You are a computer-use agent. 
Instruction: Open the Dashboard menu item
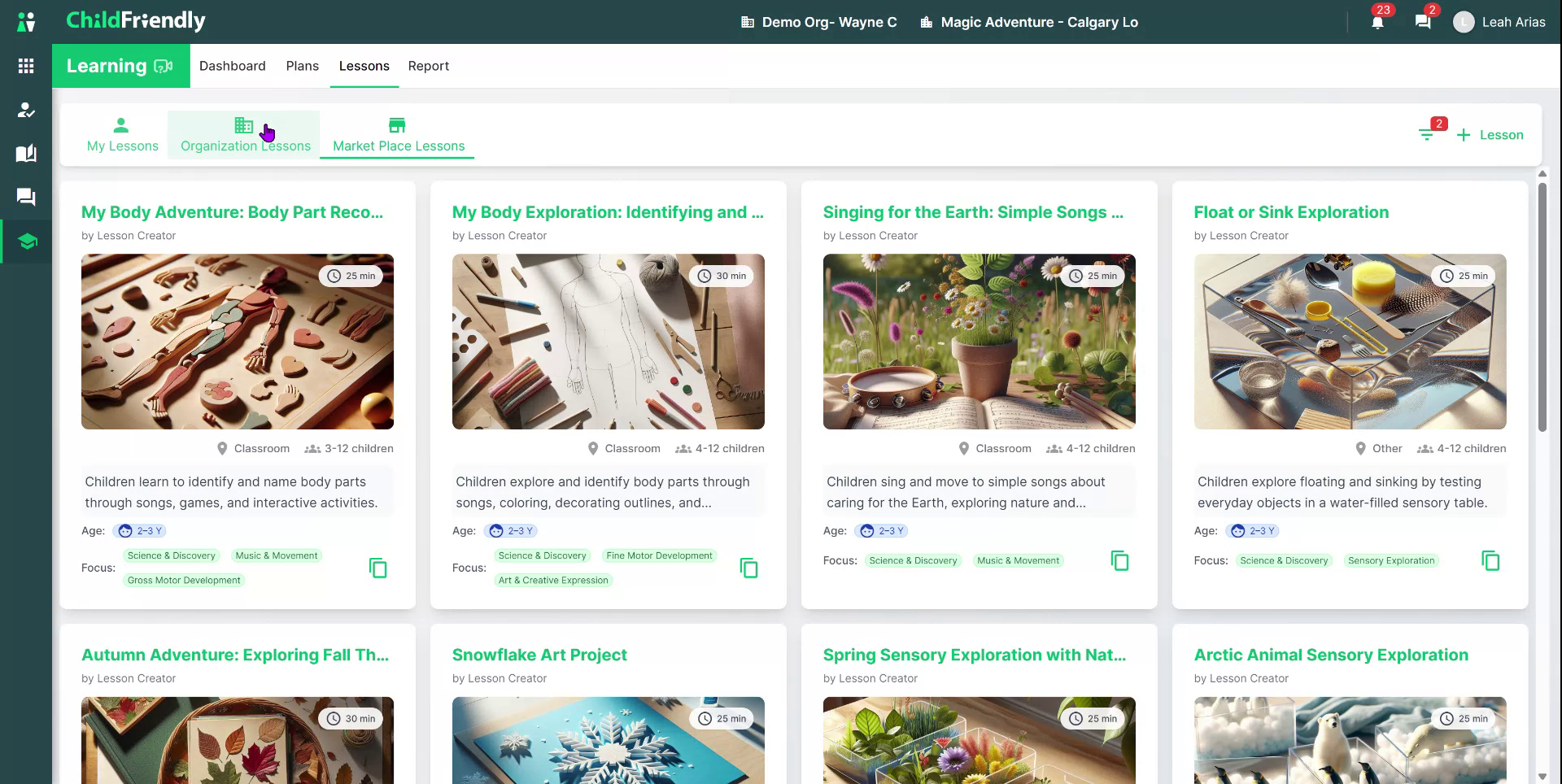(233, 66)
